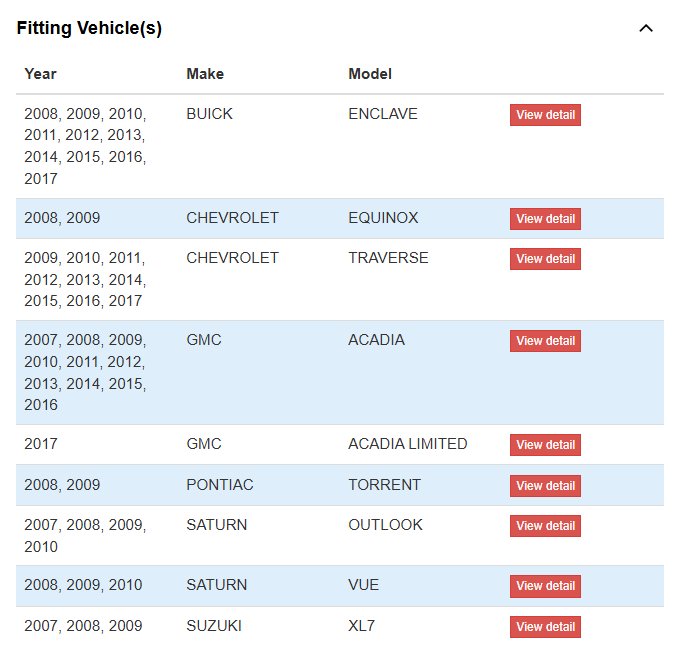
Task: View detail for Suzuki XL7
Action: click(x=545, y=627)
